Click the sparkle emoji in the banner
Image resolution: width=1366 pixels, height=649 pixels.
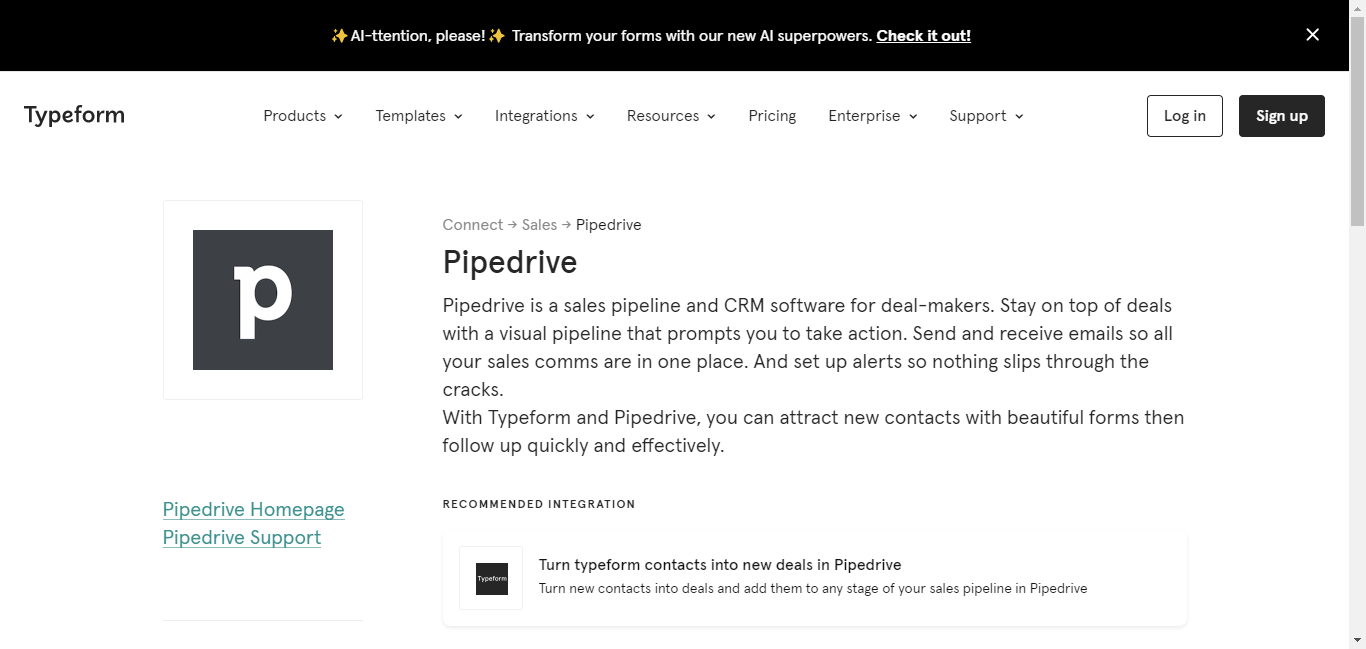[338, 35]
